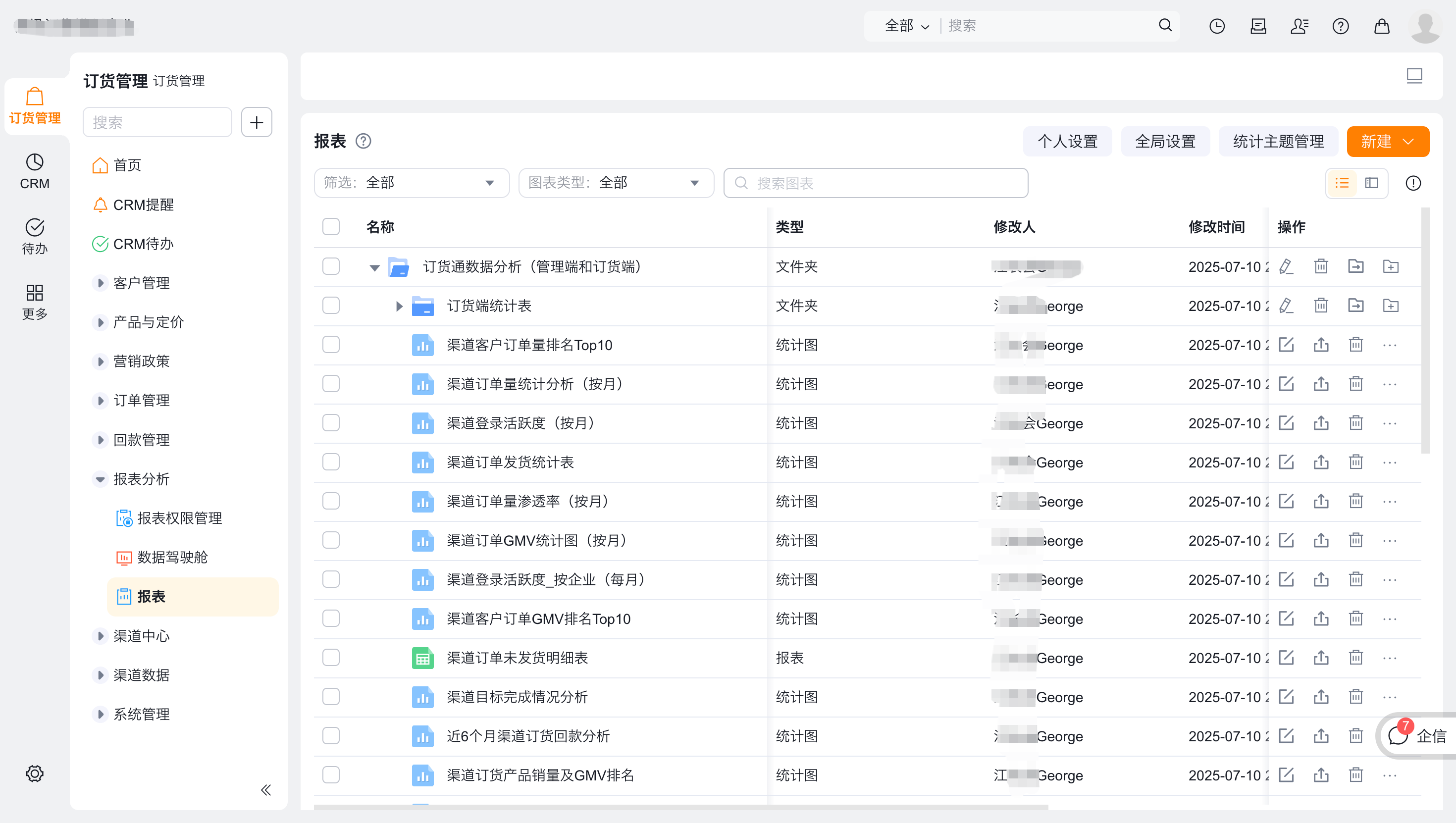Click the share icon for 渠道订单发货统计表
The image size is (1456, 823).
[x=1321, y=463]
